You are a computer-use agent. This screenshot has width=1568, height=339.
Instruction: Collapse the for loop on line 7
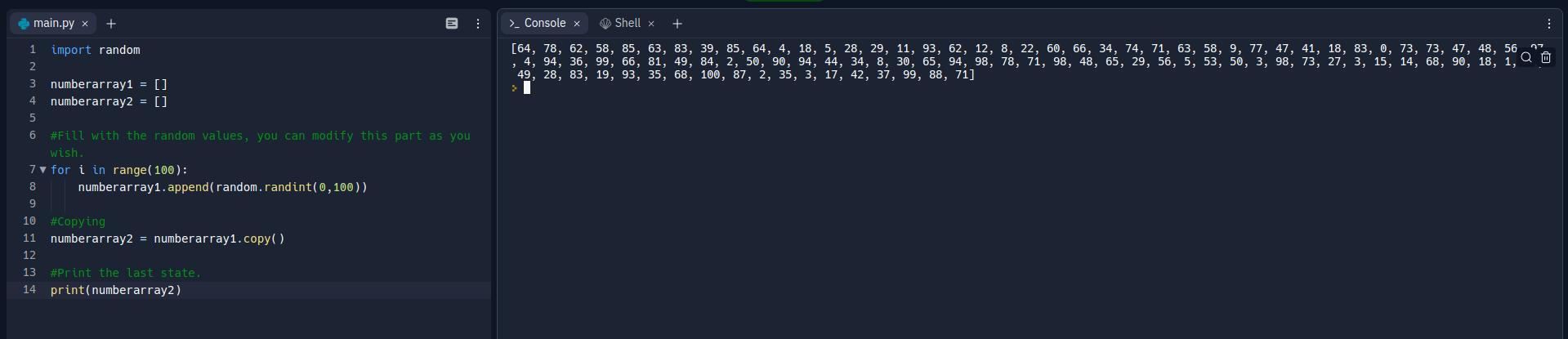coord(42,170)
